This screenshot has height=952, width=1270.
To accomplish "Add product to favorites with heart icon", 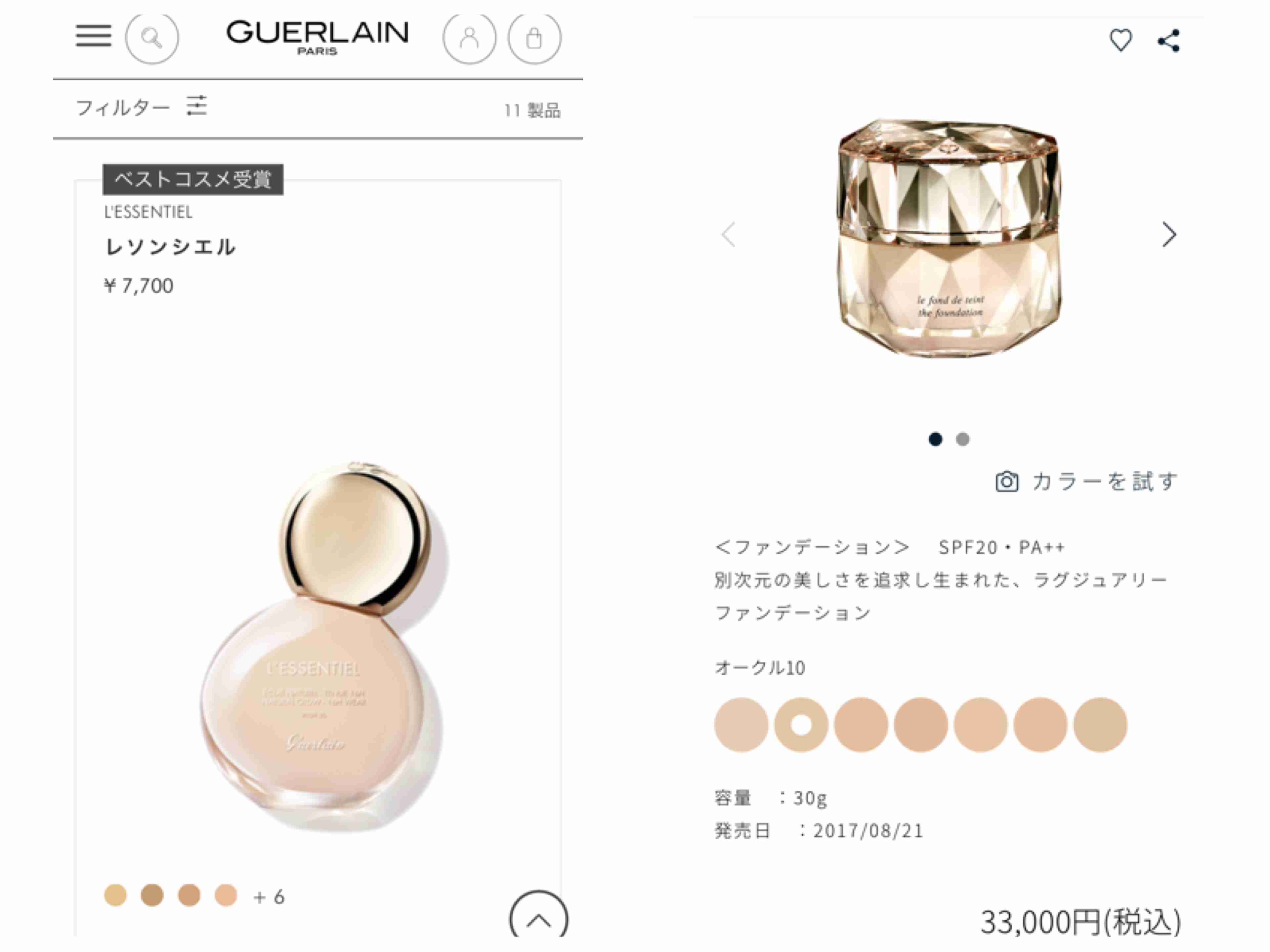I will [1120, 40].
